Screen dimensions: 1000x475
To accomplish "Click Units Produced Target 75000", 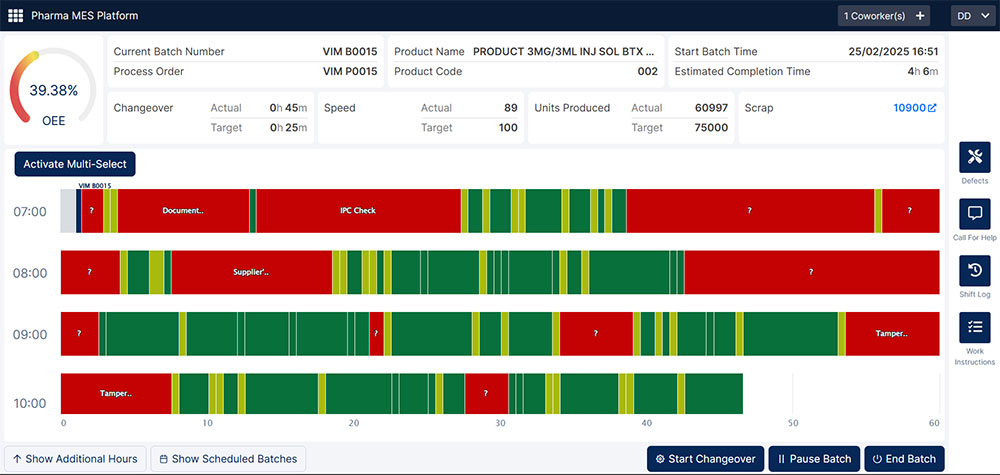I will point(711,128).
